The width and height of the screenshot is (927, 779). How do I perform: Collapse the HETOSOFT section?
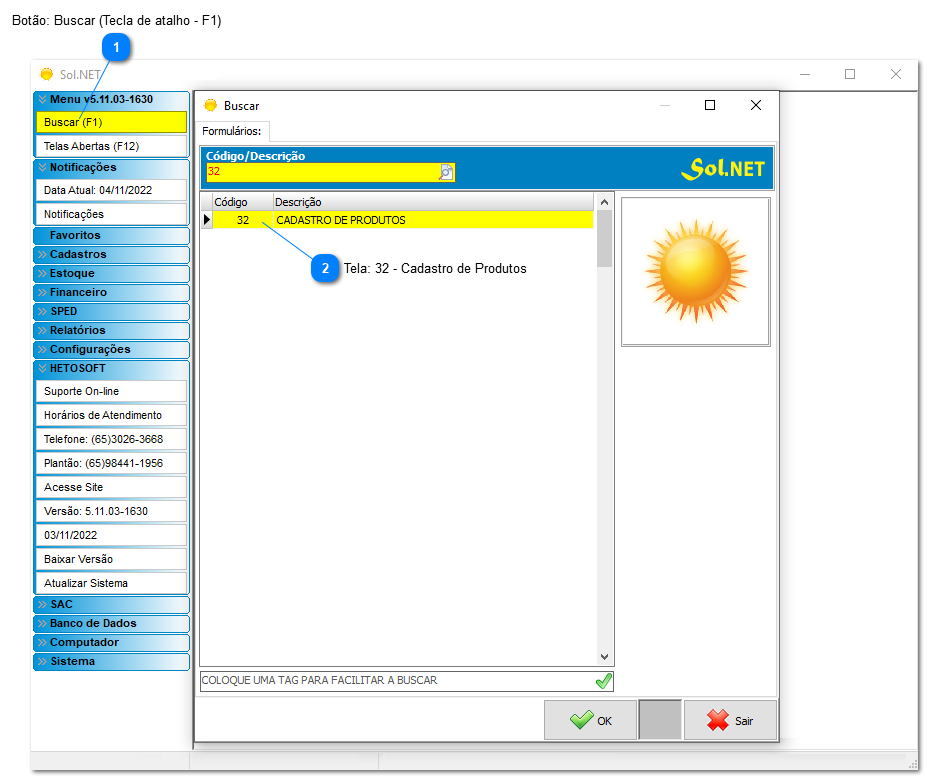[x=111, y=369]
